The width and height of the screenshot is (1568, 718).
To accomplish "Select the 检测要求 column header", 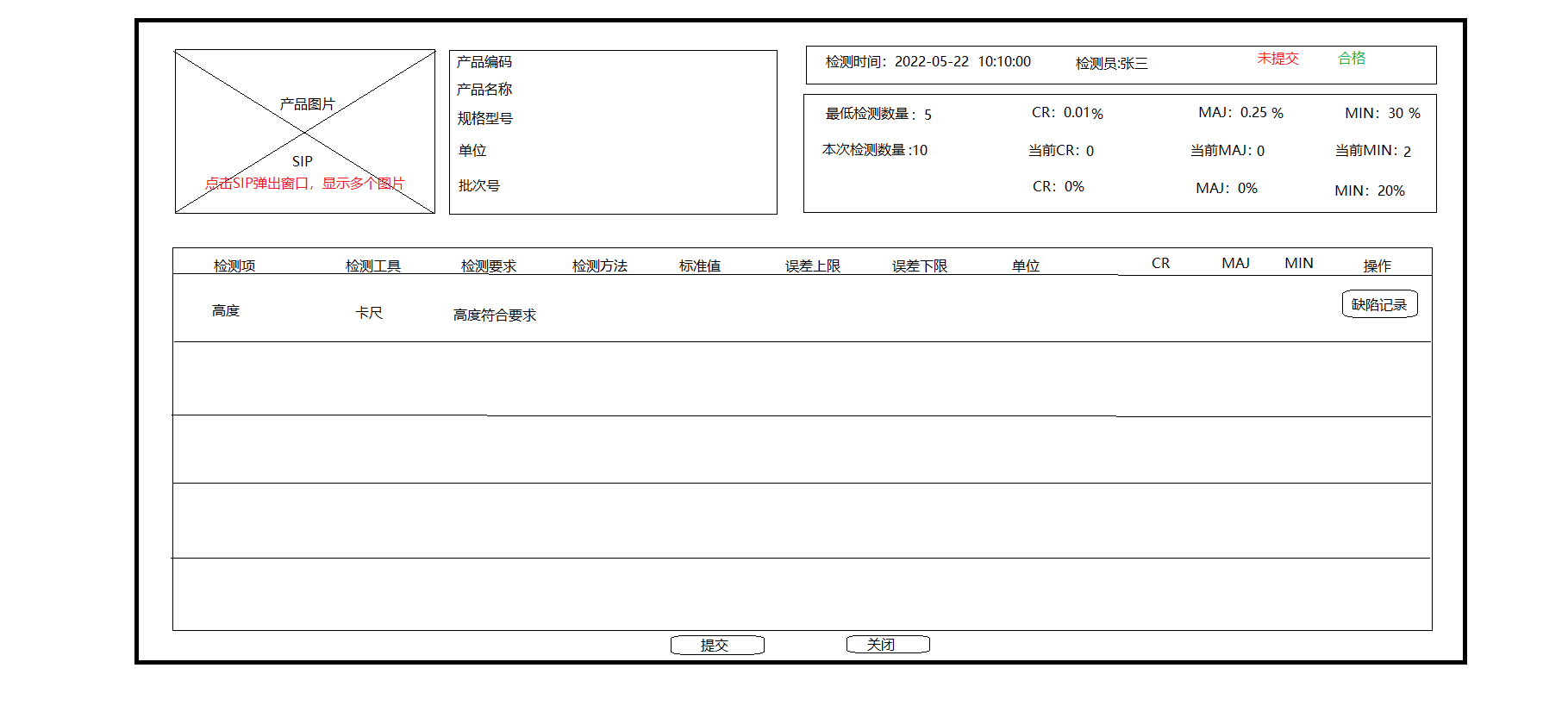I will 488,265.
